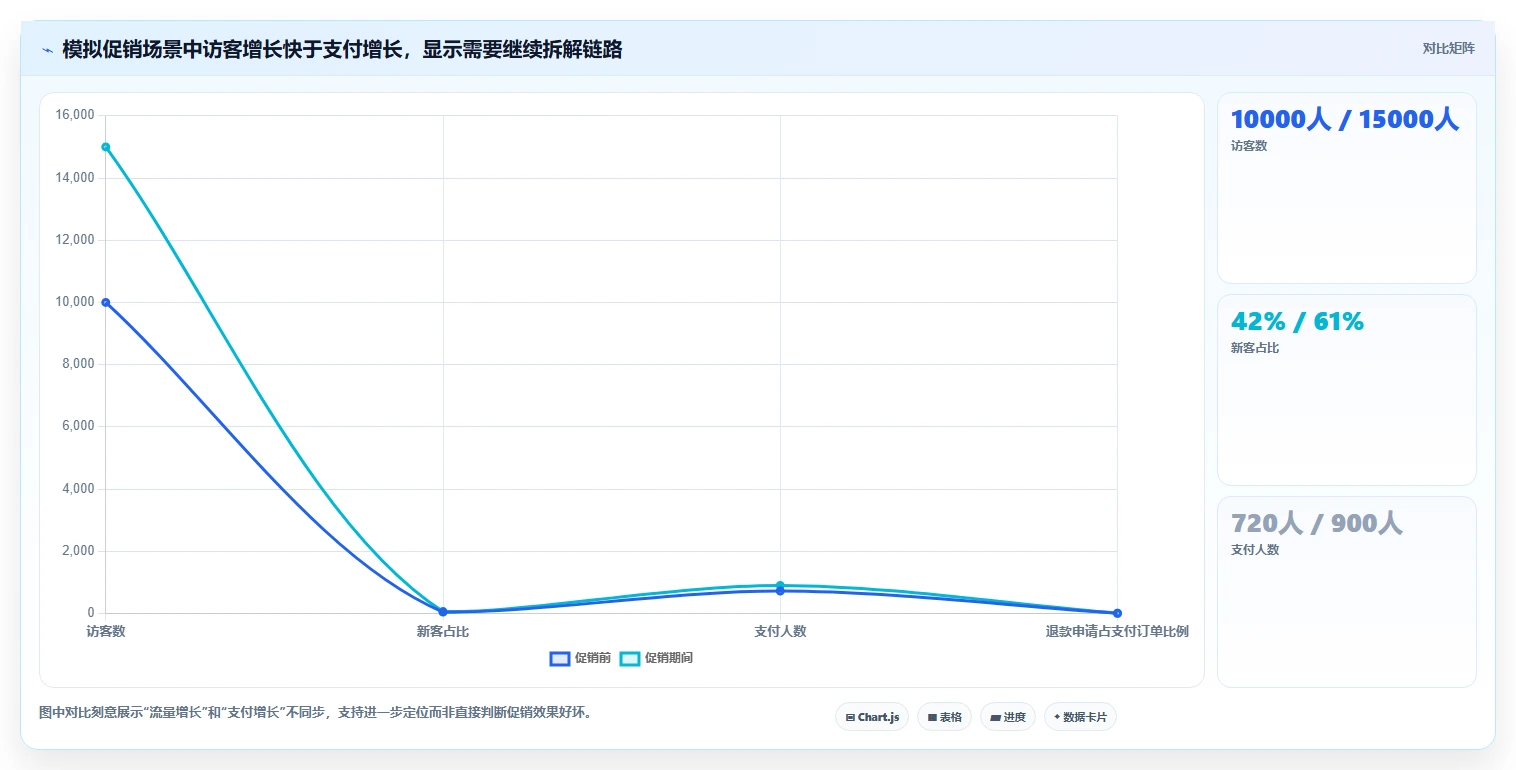Click the headline starting 模拟促销场景中访客增长
This screenshot has height=770, width=1516.
342,50
